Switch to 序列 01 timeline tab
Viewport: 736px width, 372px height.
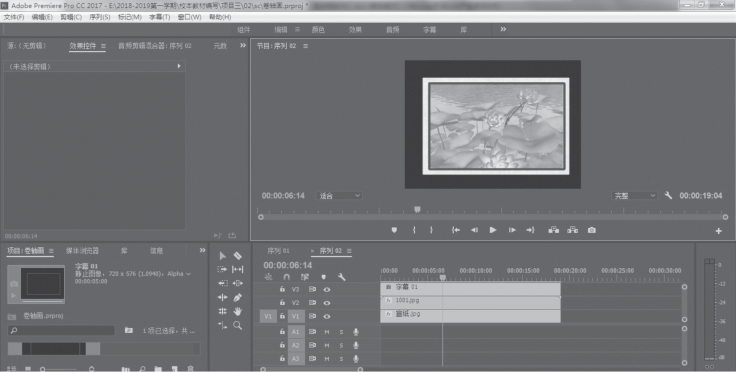[x=278, y=251]
